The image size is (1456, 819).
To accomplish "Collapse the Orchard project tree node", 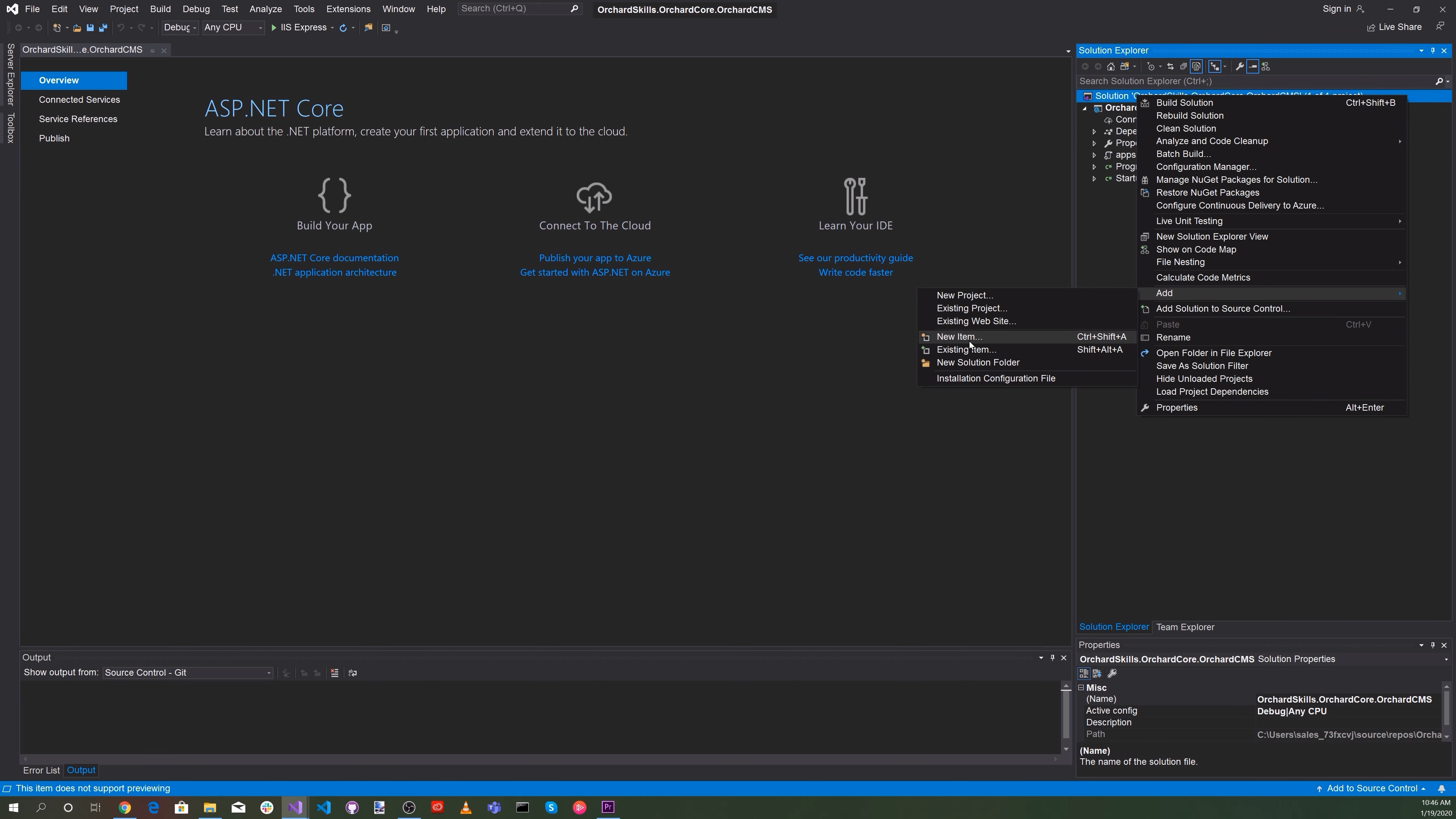I will click(x=1085, y=108).
